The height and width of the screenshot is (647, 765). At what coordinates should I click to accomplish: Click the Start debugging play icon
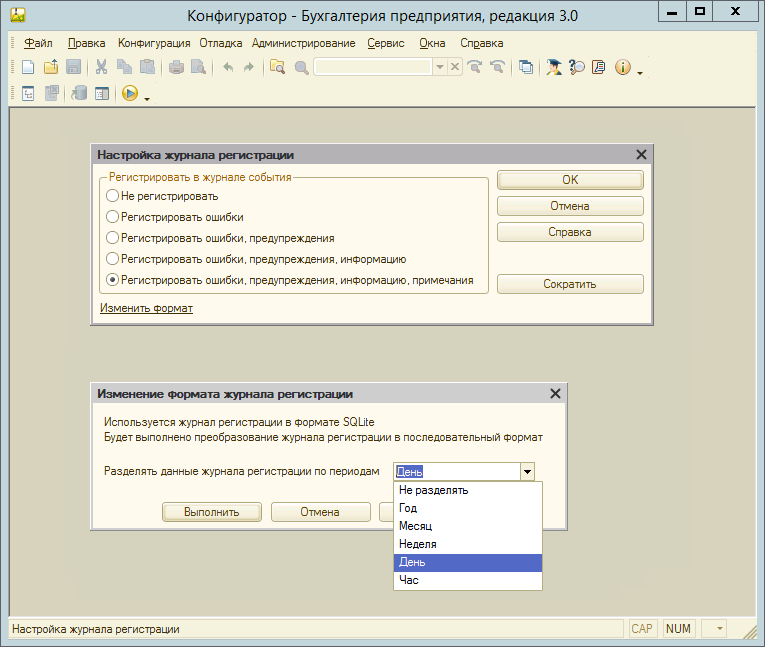tap(130, 93)
